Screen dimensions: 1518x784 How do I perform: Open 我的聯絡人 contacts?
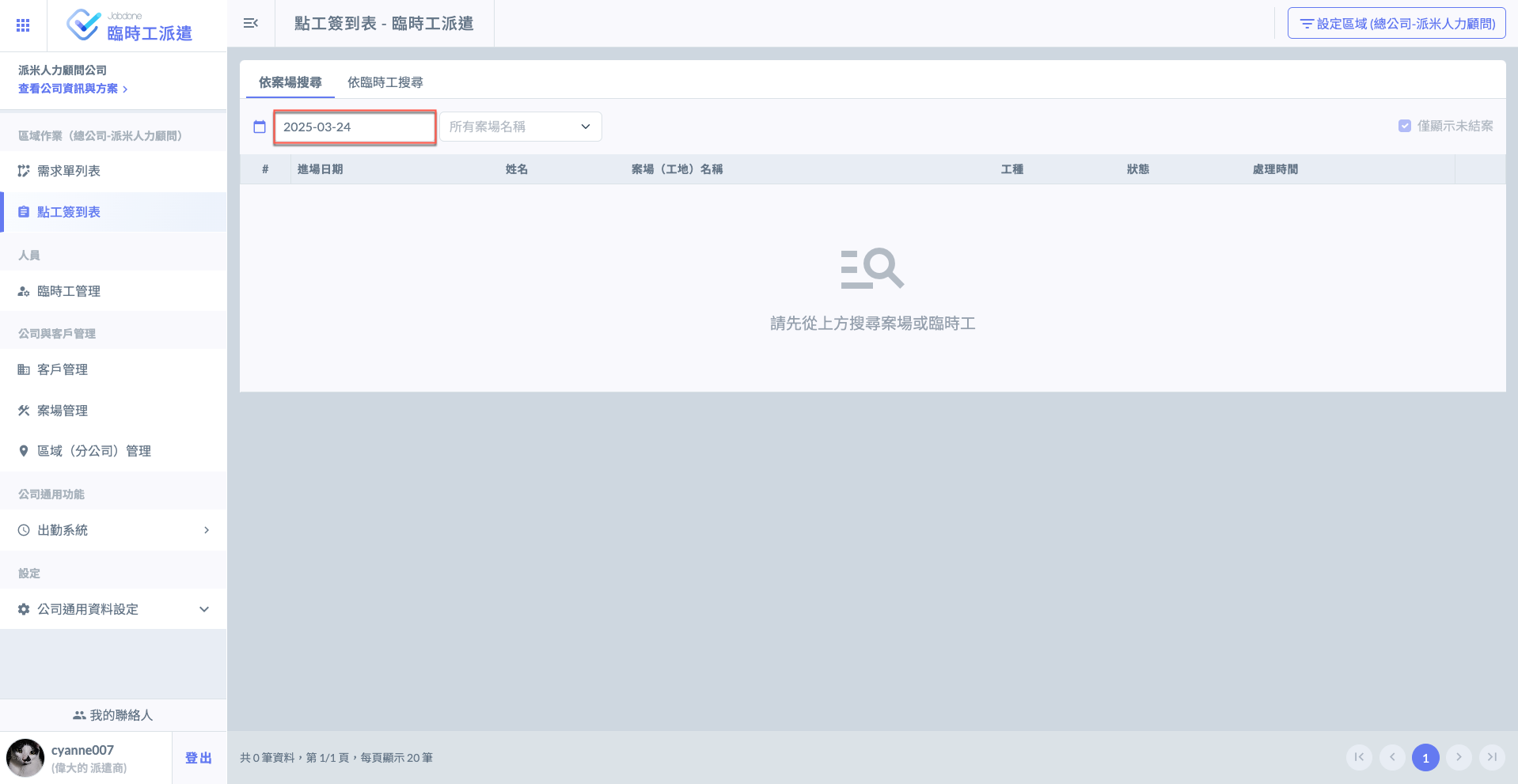click(x=113, y=715)
